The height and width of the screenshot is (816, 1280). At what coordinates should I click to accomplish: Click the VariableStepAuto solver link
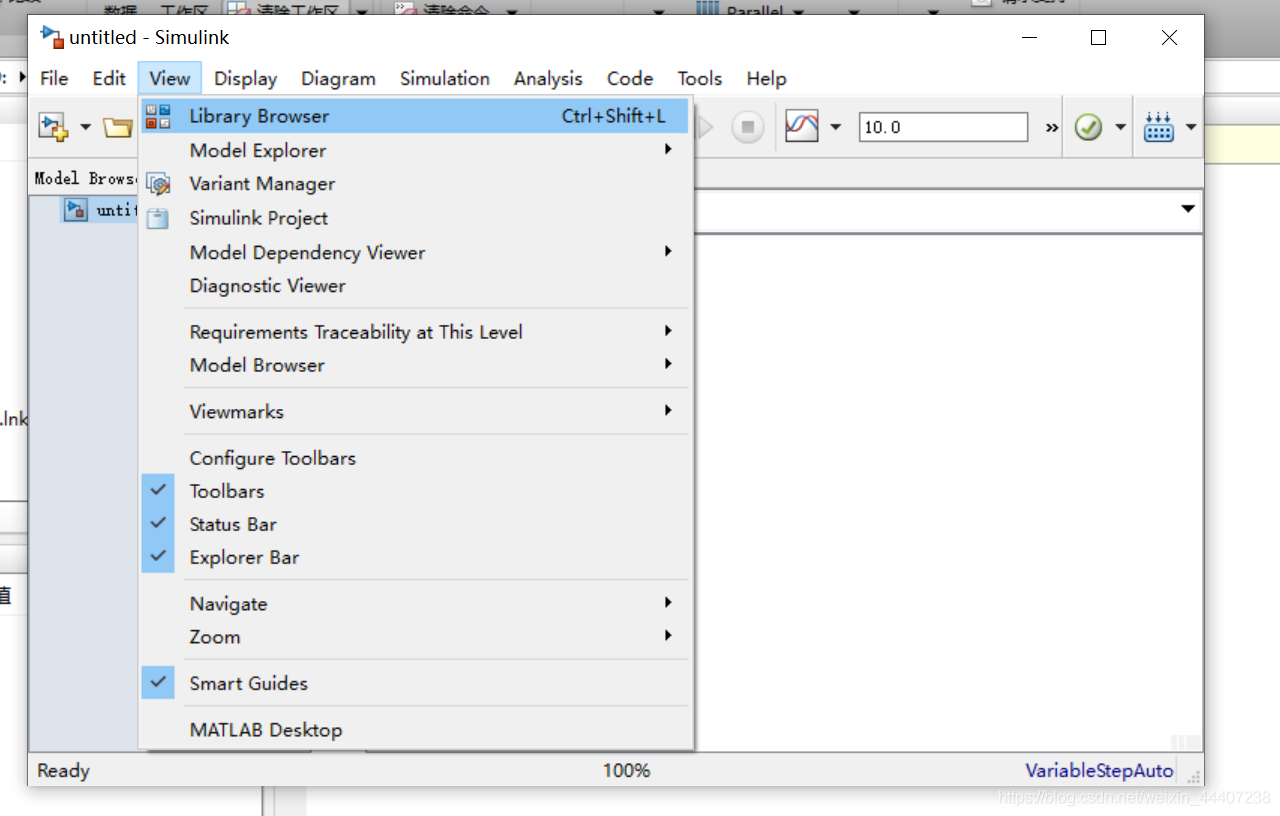click(x=1099, y=770)
